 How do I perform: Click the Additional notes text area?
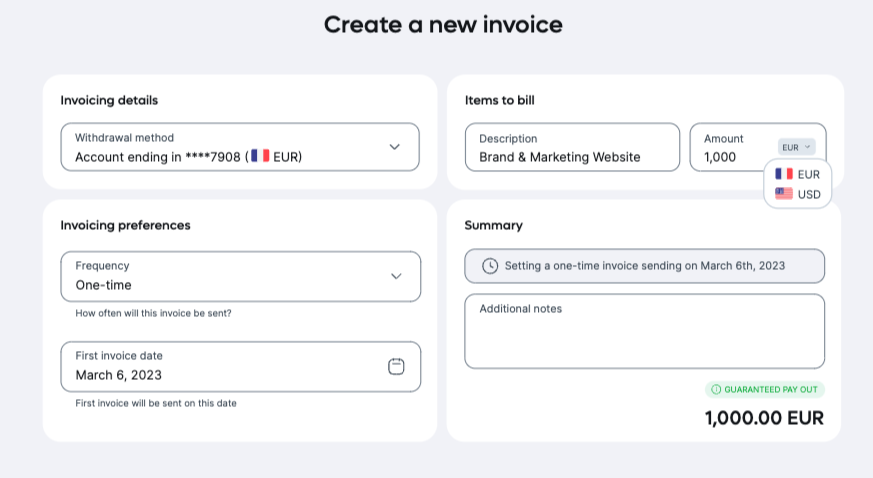pyautogui.click(x=645, y=331)
